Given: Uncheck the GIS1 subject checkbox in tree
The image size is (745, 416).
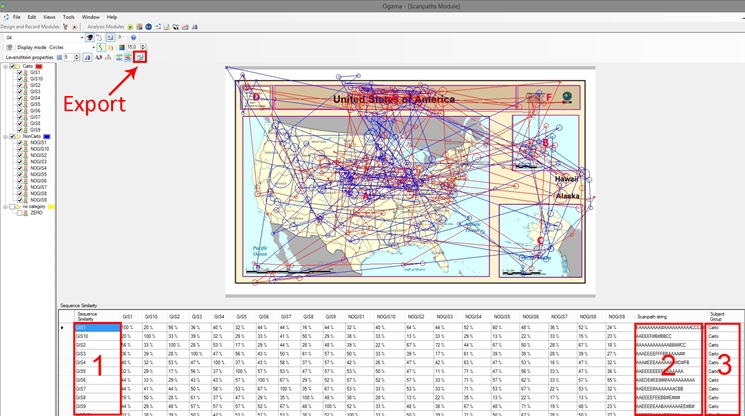Looking at the screenshot, I should (x=19, y=73).
